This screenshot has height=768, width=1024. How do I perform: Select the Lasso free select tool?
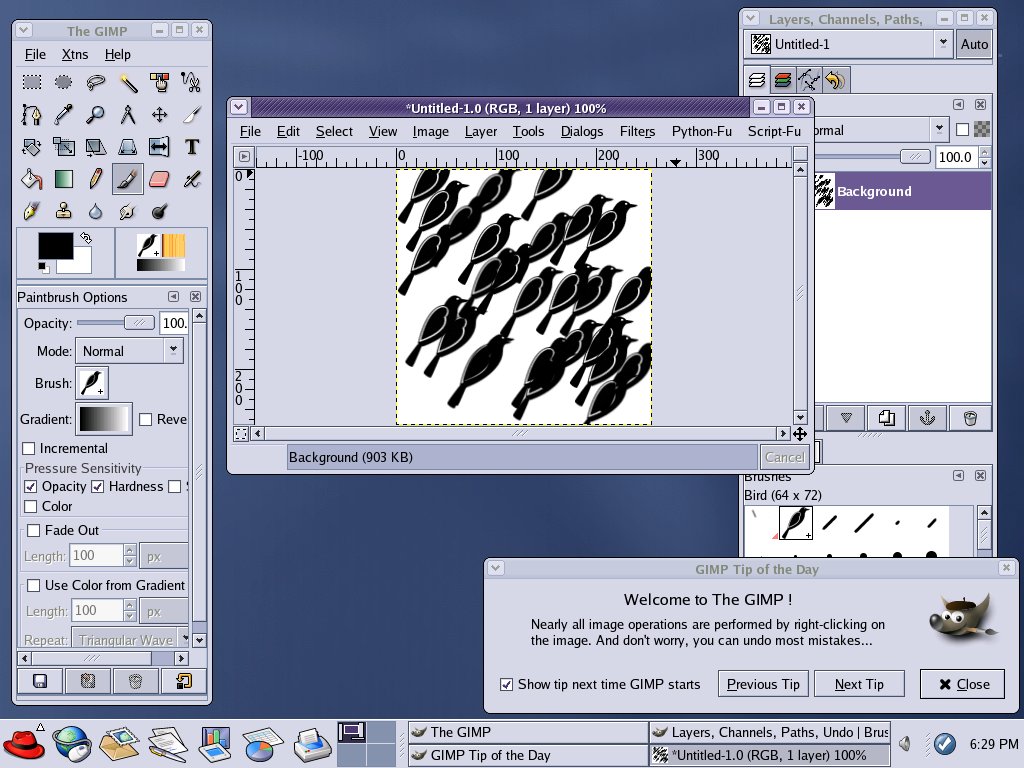pyautogui.click(x=95, y=82)
